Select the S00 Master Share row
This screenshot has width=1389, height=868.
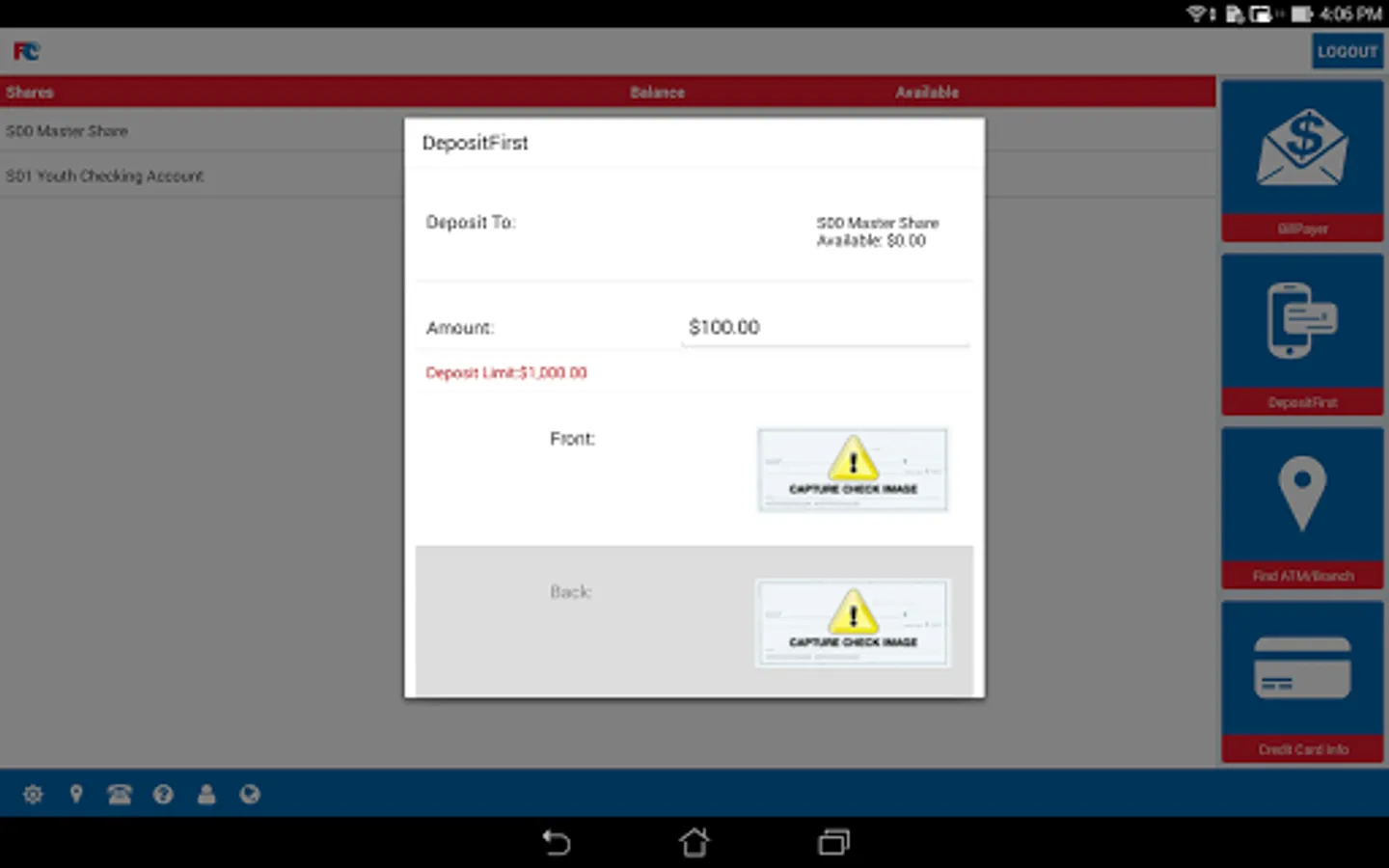point(608,131)
